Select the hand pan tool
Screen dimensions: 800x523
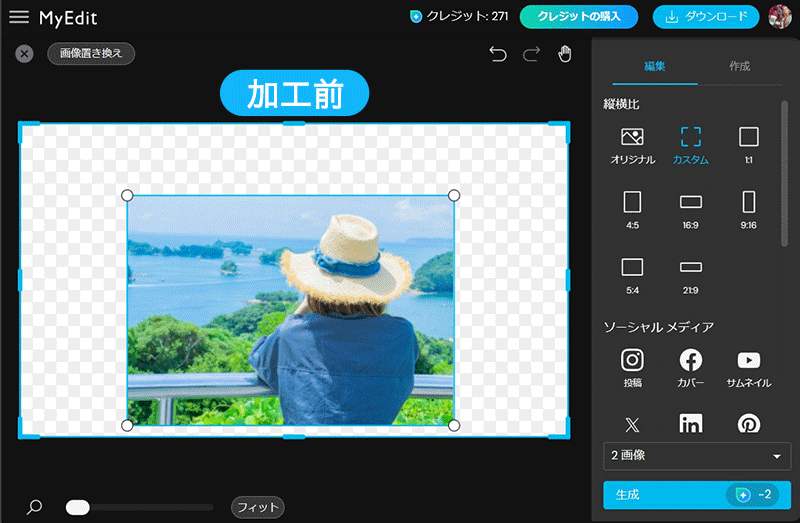[x=565, y=54]
